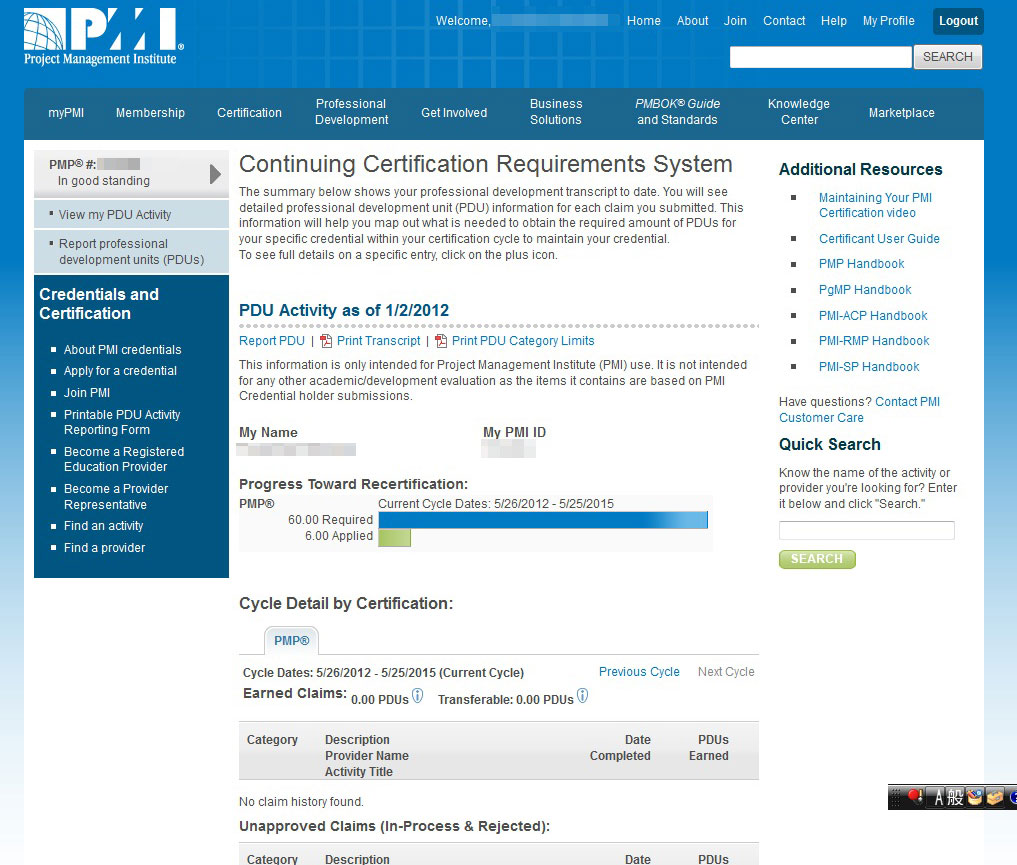This screenshot has width=1017, height=865.
Task: Click the 般 conversion mode icon on the language bar
Action: click(955, 797)
